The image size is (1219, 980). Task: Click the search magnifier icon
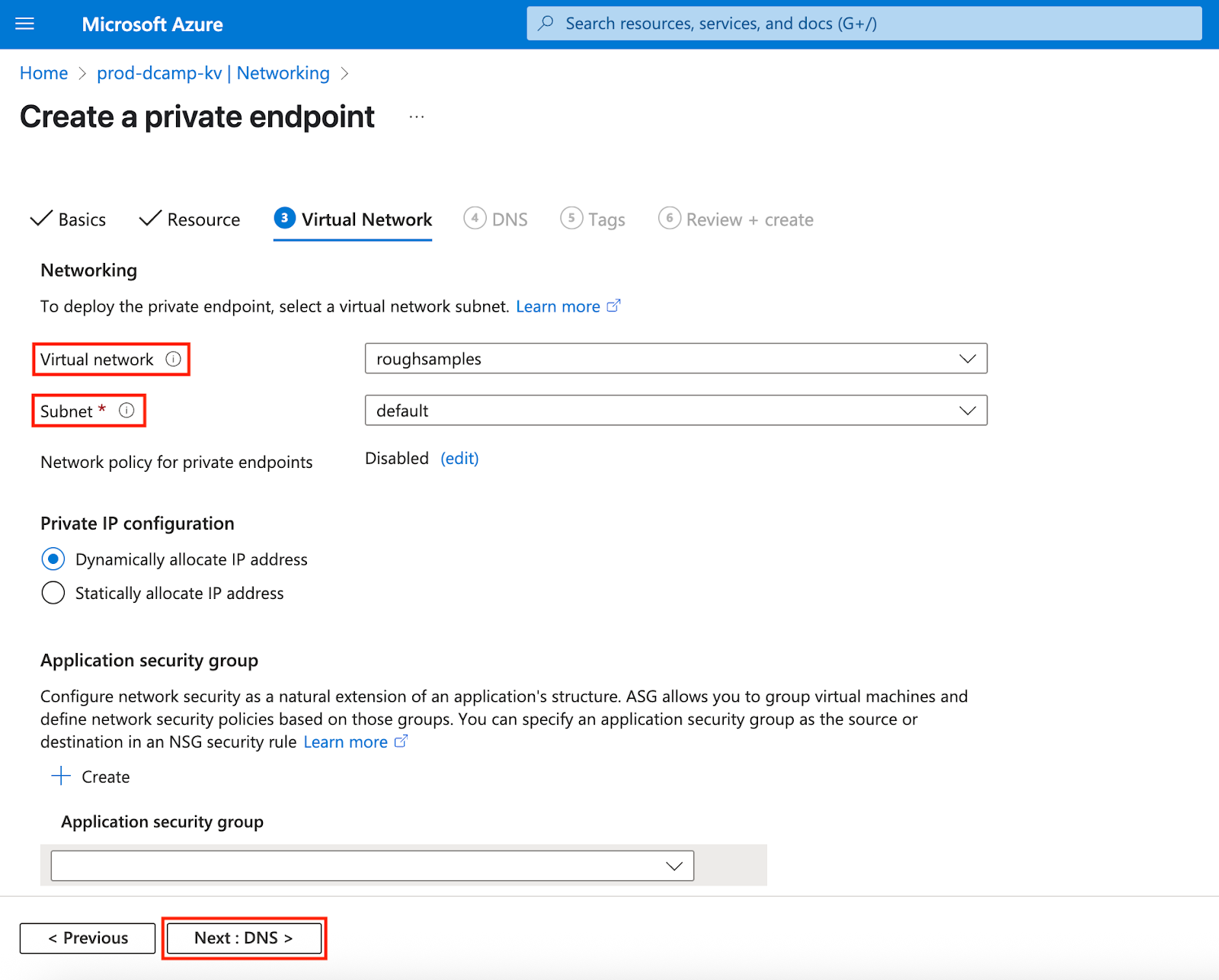(x=546, y=24)
